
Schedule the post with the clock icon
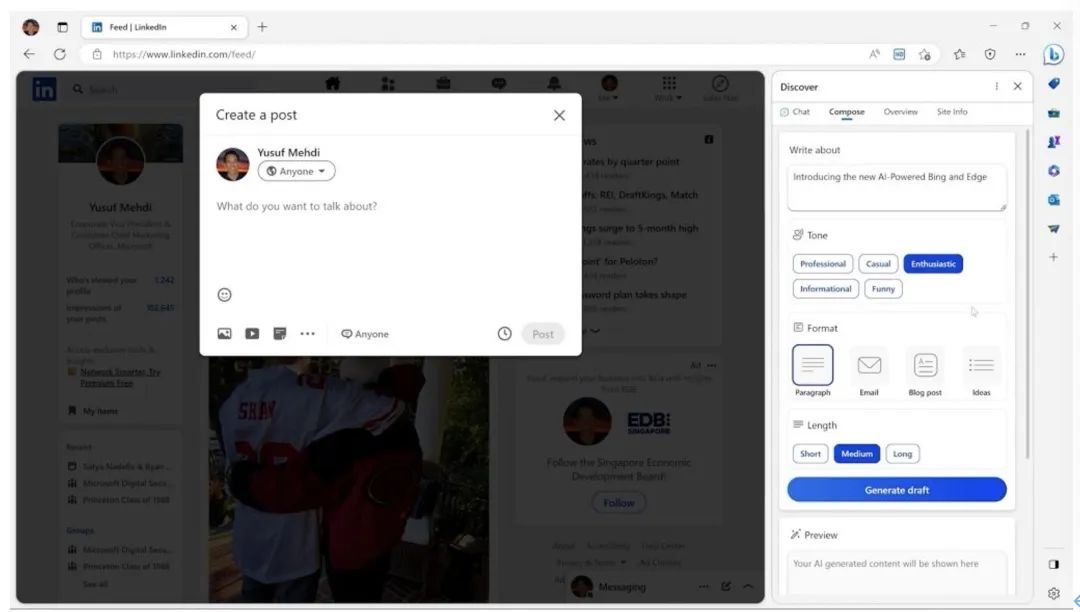tap(505, 334)
